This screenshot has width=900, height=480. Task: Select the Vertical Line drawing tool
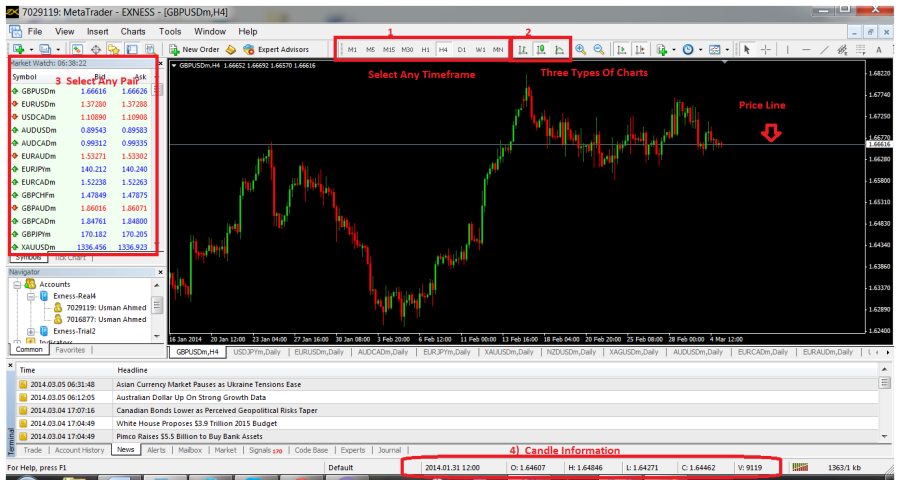coord(788,50)
